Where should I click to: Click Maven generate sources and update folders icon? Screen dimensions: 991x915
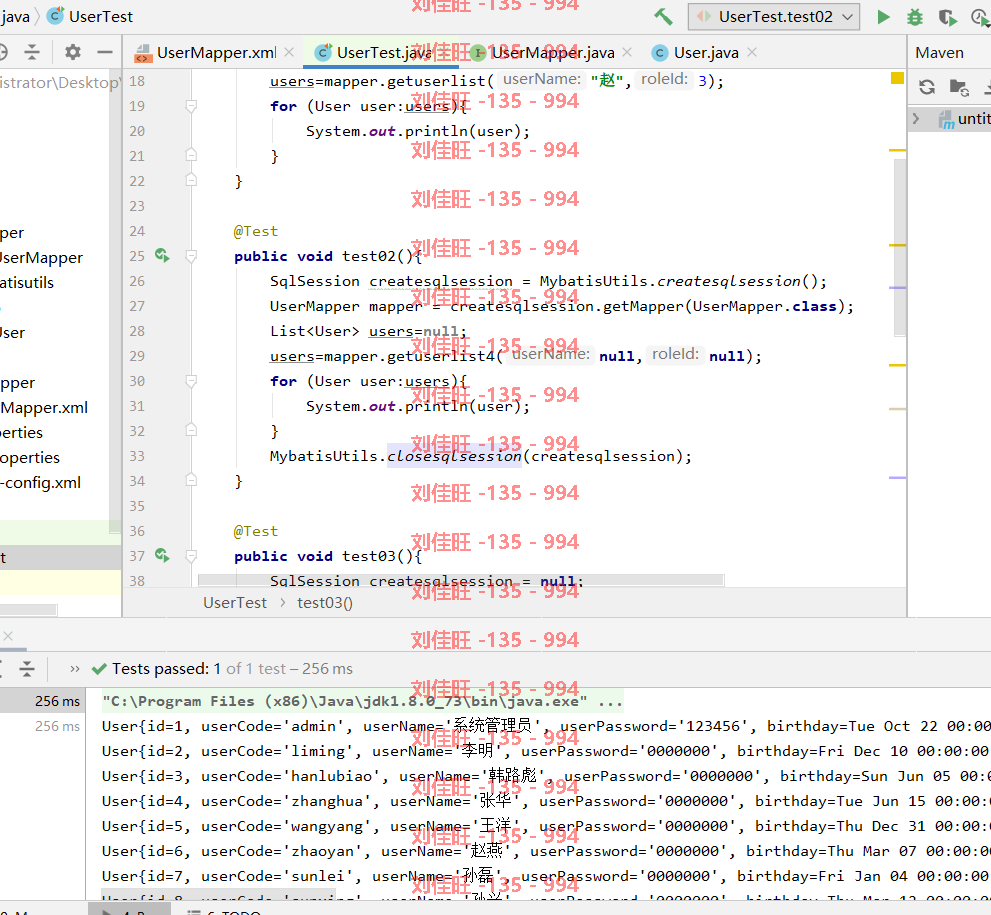coord(959,87)
